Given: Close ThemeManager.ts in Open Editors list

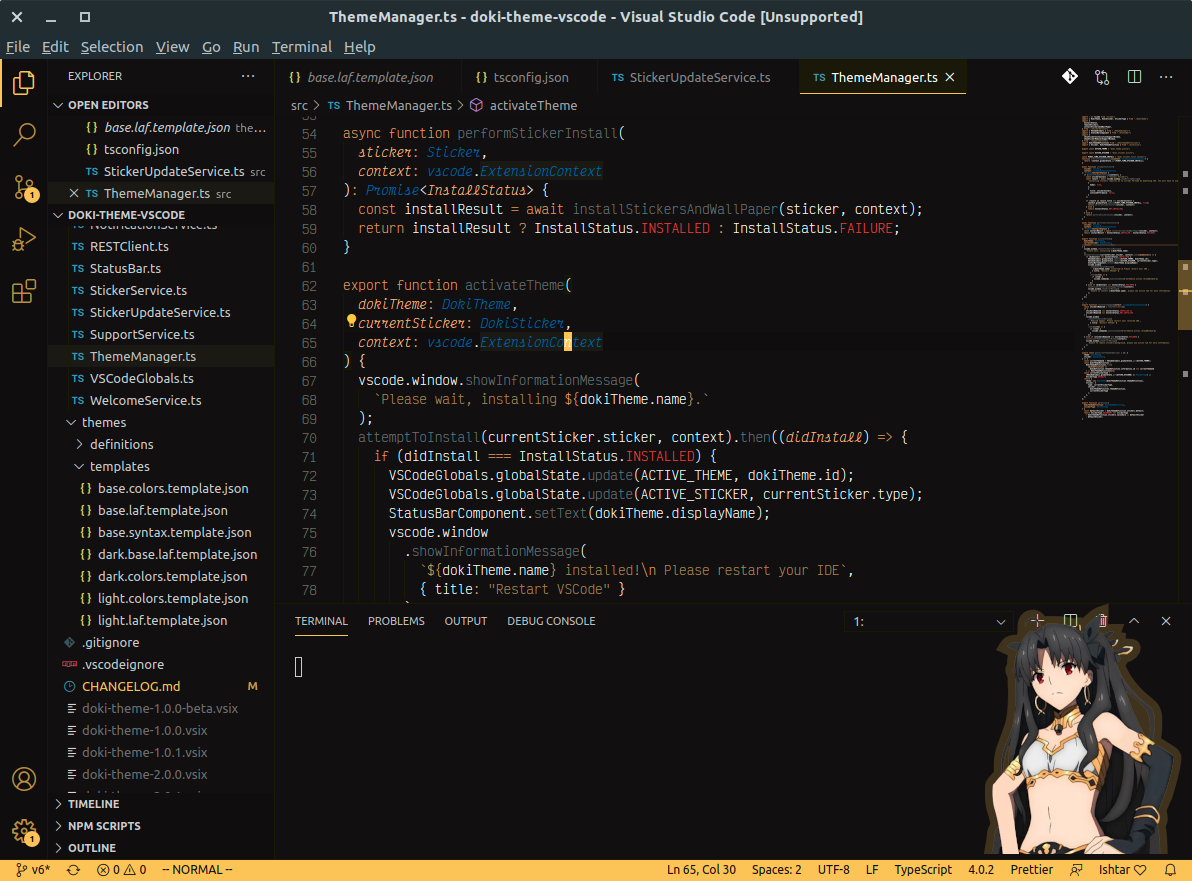Looking at the screenshot, I should (74, 193).
